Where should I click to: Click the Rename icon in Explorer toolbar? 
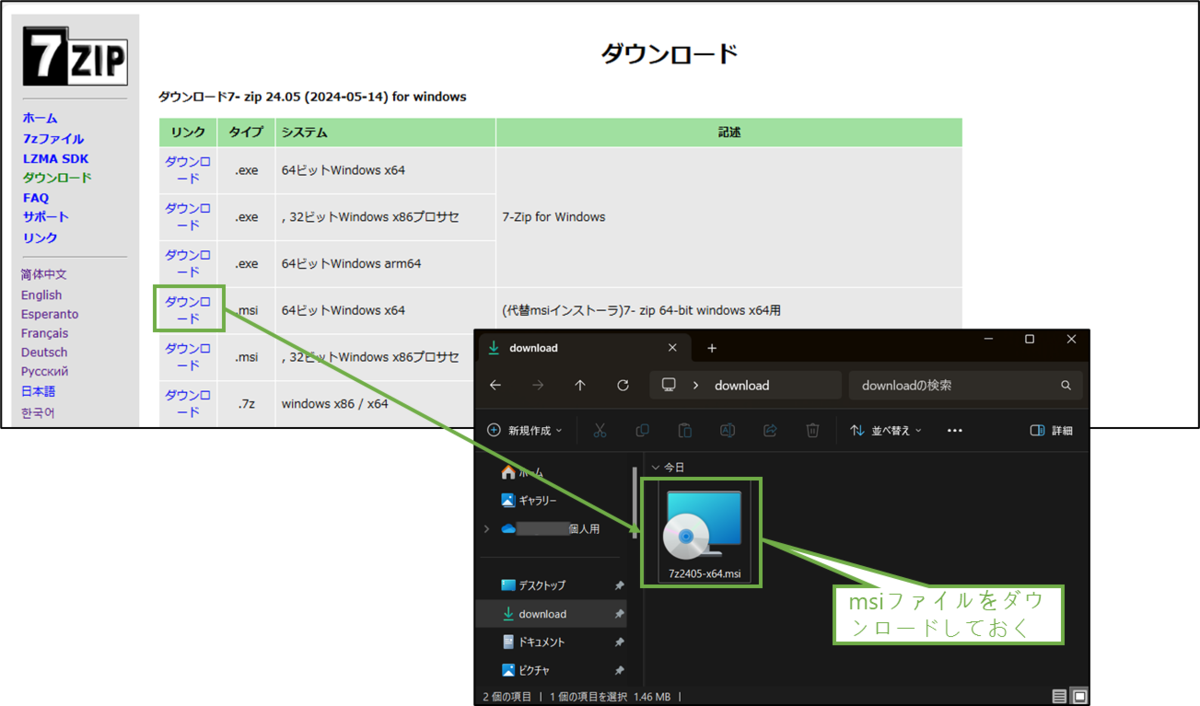[728, 430]
